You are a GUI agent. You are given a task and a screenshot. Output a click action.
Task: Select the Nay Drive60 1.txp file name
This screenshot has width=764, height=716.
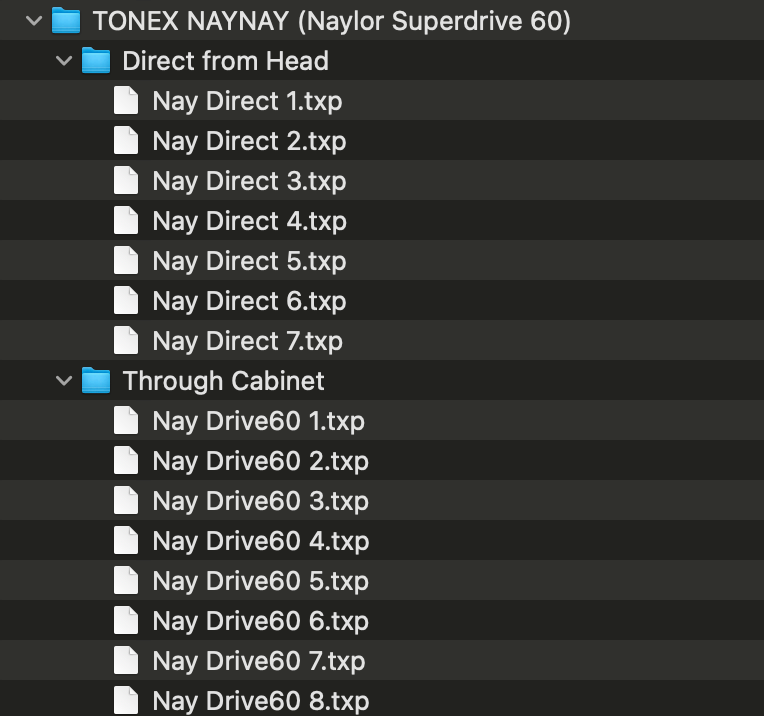coord(258,421)
